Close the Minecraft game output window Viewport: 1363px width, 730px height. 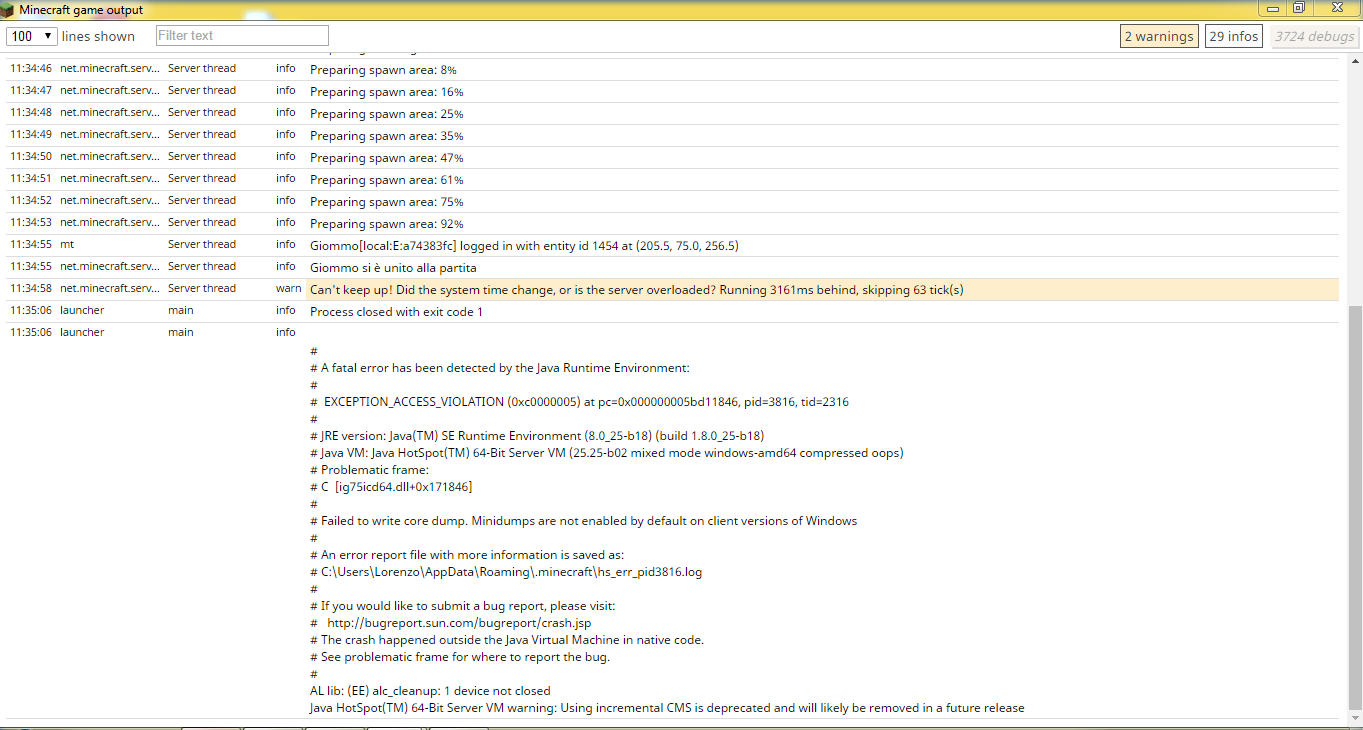tap(1336, 8)
